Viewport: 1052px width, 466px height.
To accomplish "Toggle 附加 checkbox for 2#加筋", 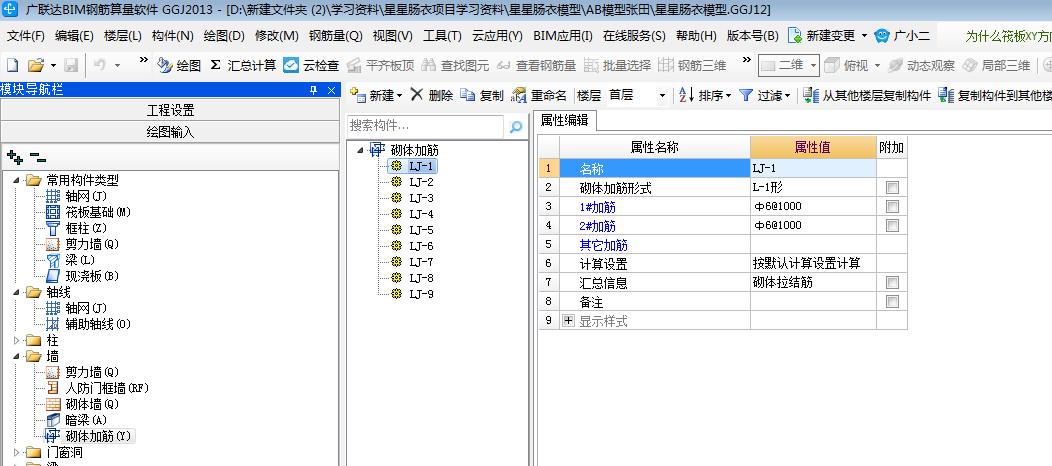I will [x=892, y=225].
